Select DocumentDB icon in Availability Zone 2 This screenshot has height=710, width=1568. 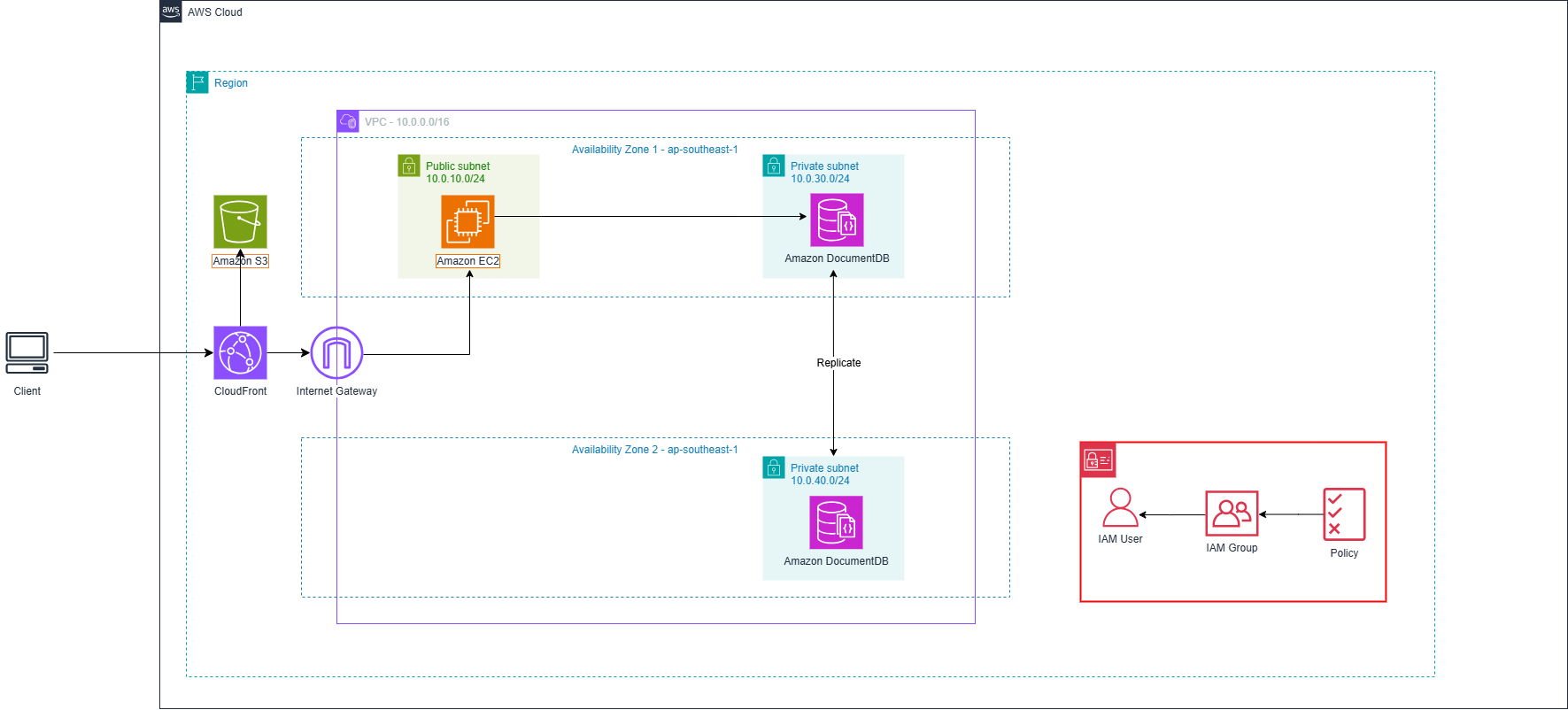(x=836, y=522)
